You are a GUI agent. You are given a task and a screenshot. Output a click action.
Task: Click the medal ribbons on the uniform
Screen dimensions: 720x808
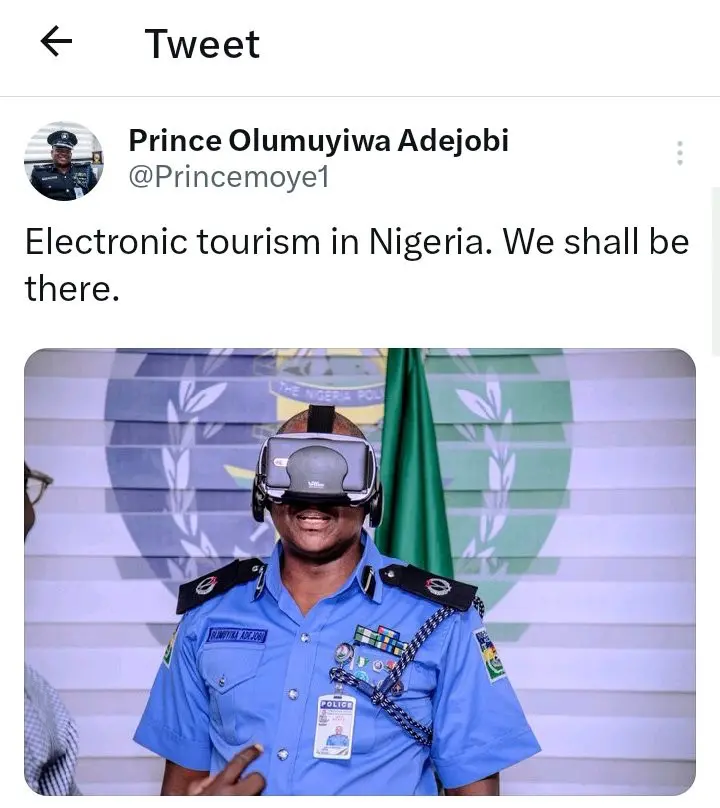381,639
